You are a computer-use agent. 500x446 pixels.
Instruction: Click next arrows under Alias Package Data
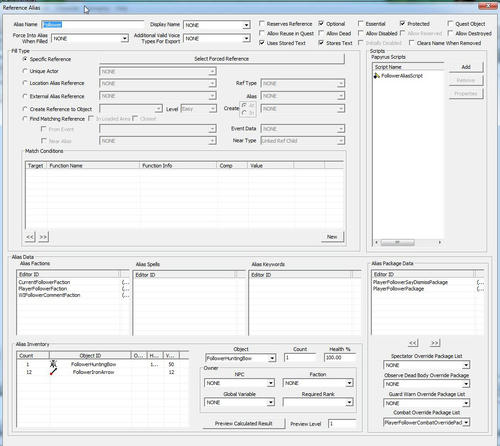pyautogui.click(x=435, y=343)
